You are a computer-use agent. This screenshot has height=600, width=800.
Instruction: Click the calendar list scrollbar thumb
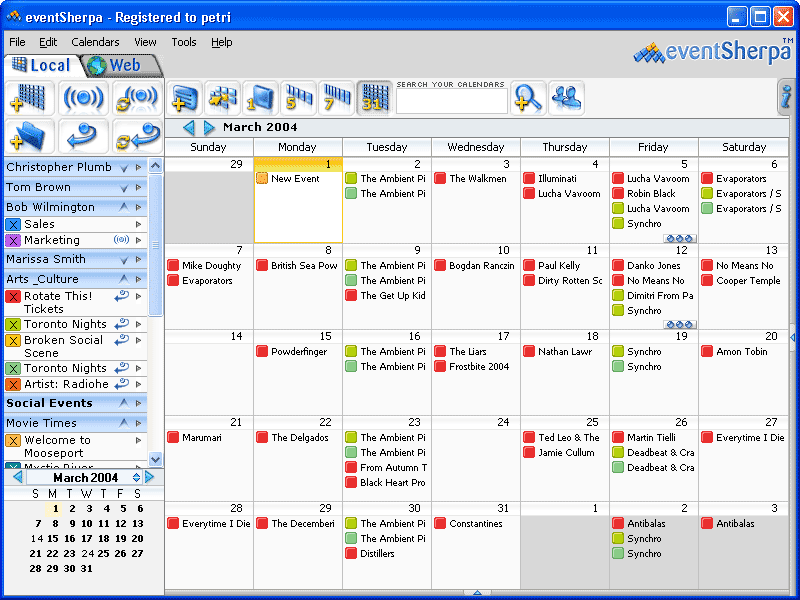click(156, 245)
